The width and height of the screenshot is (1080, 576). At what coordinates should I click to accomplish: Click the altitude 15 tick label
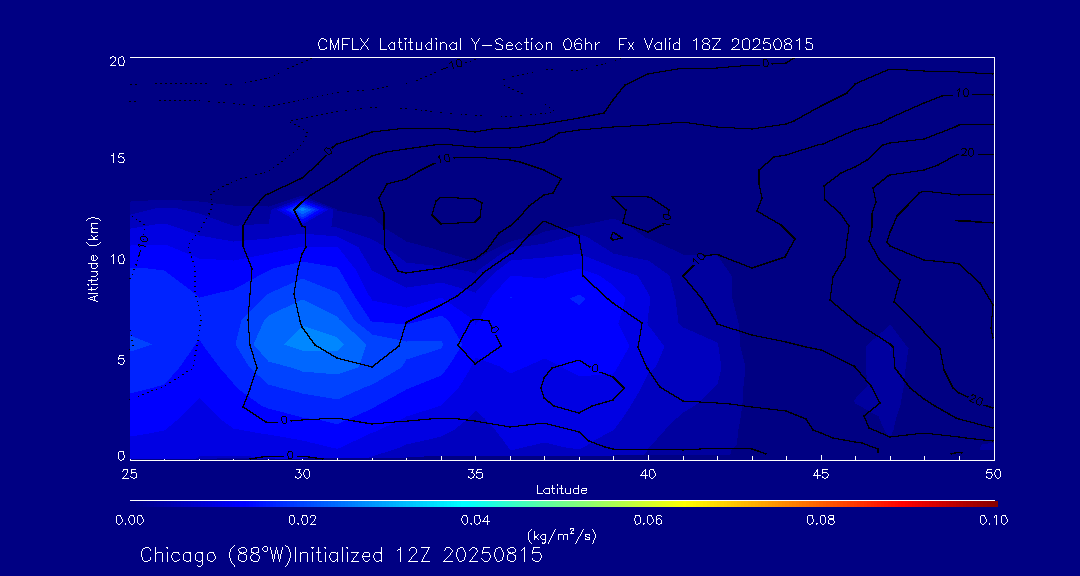(116, 159)
